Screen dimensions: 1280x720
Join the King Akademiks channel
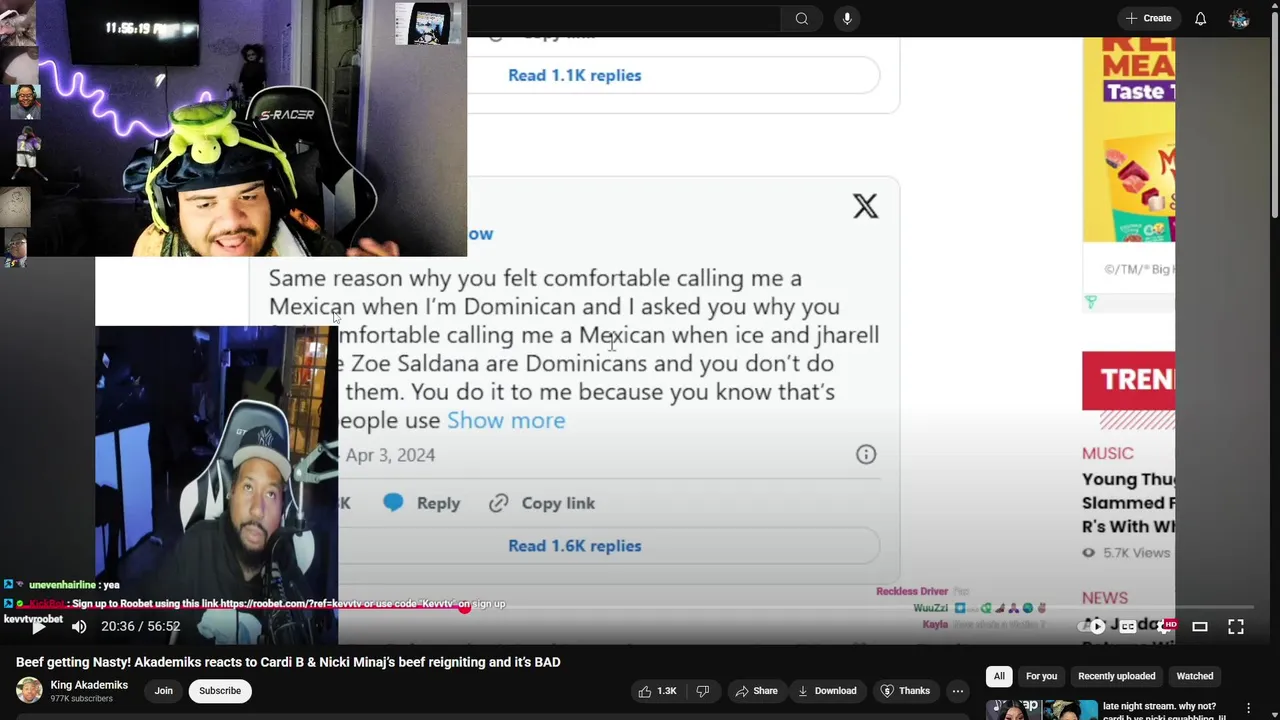tap(163, 691)
